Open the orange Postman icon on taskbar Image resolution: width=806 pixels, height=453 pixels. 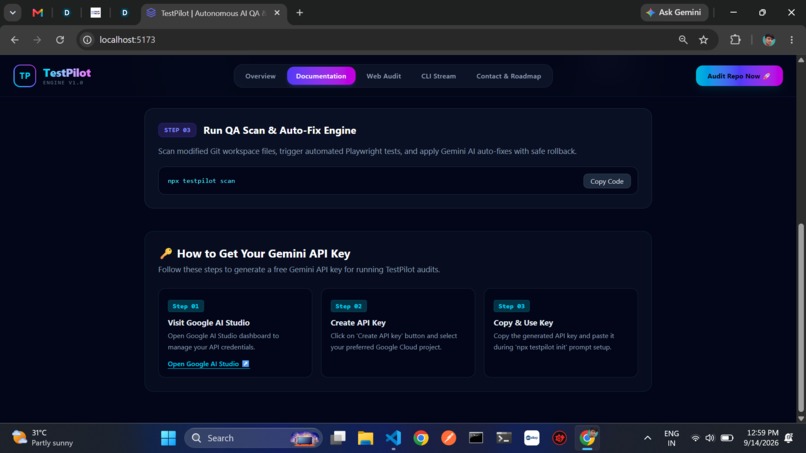pos(449,438)
